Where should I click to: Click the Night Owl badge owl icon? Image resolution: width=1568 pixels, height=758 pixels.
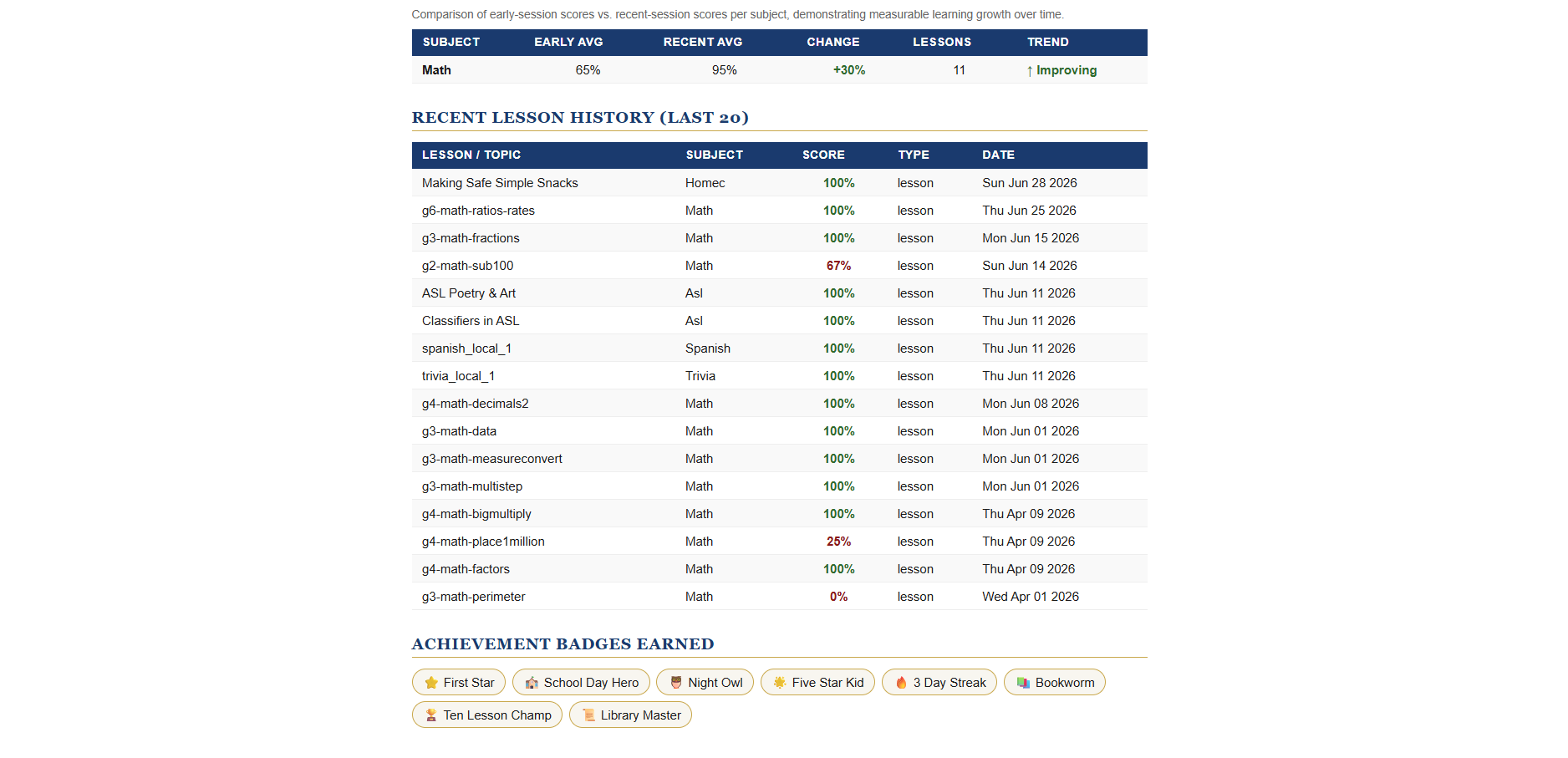click(x=676, y=683)
